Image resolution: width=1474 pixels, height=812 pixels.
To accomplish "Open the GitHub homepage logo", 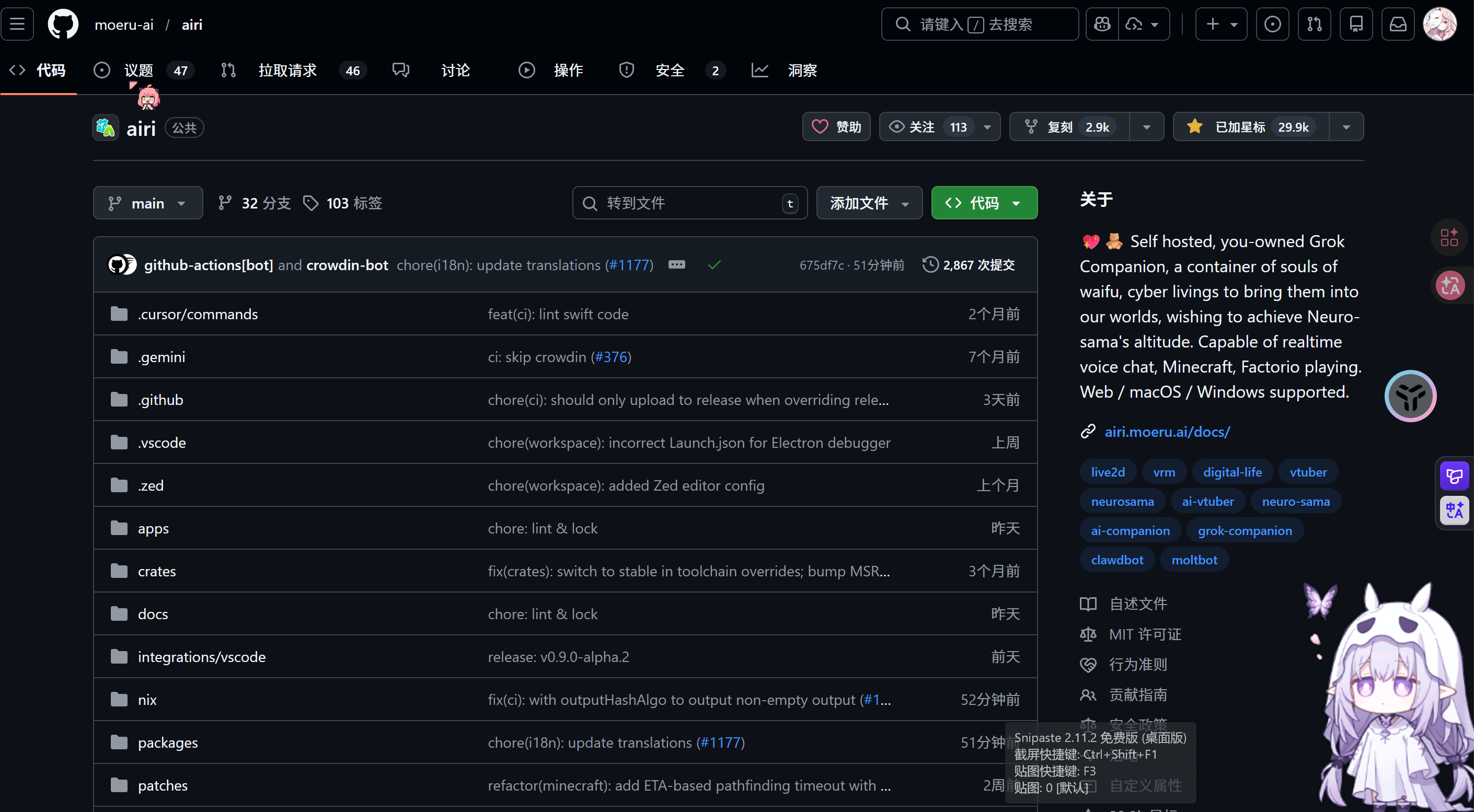I will [63, 24].
